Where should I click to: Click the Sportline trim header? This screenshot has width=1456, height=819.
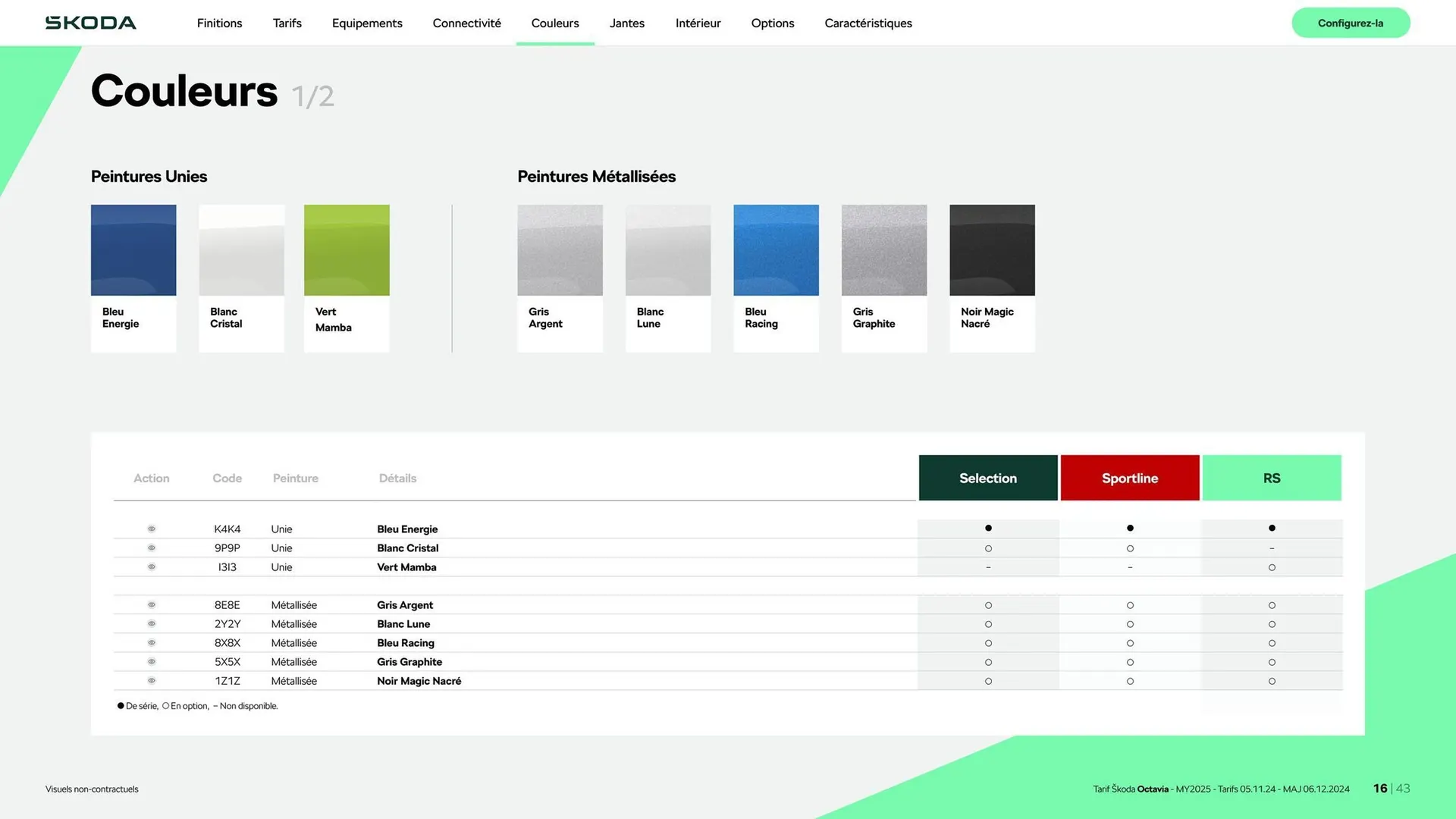pos(1129,478)
